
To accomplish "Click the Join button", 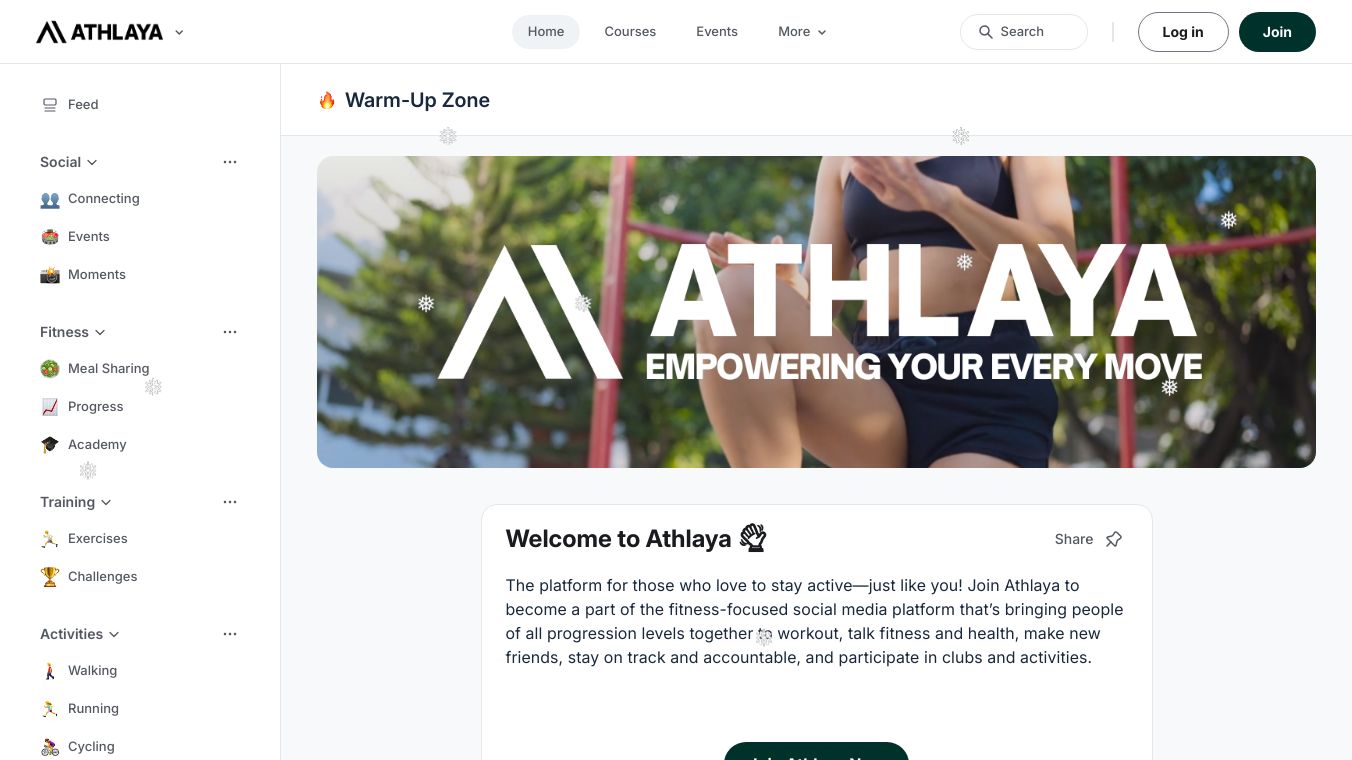I will point(1277,32).
